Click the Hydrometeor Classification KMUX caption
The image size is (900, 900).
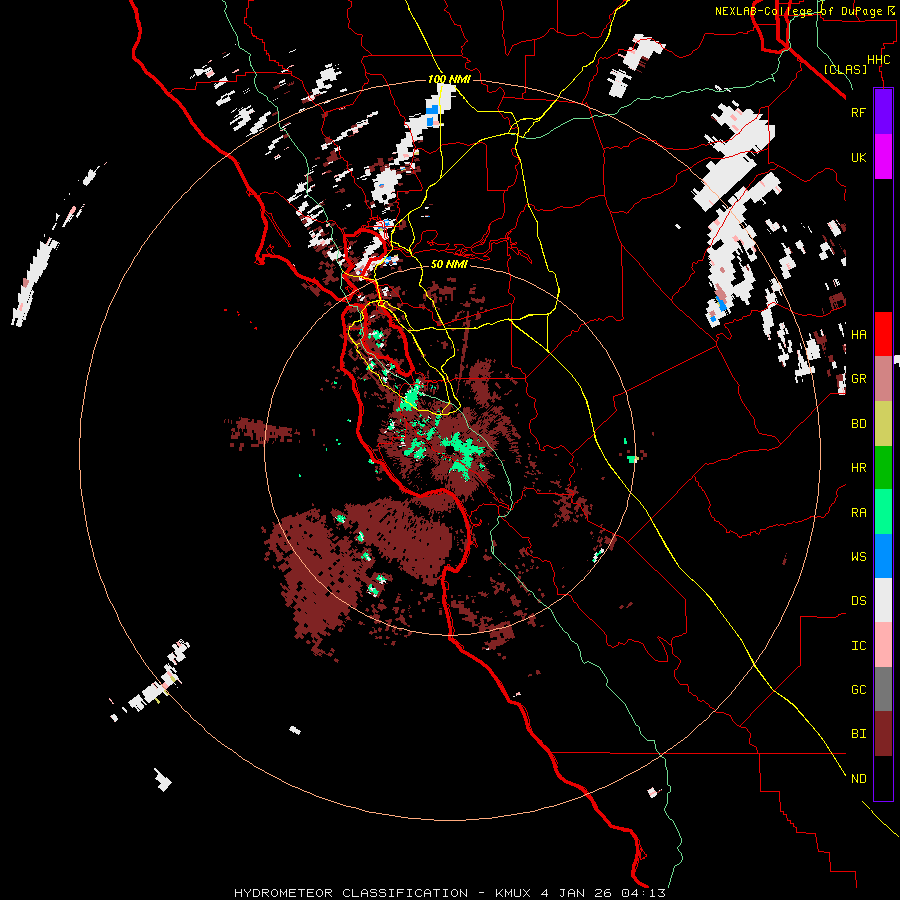450,893
